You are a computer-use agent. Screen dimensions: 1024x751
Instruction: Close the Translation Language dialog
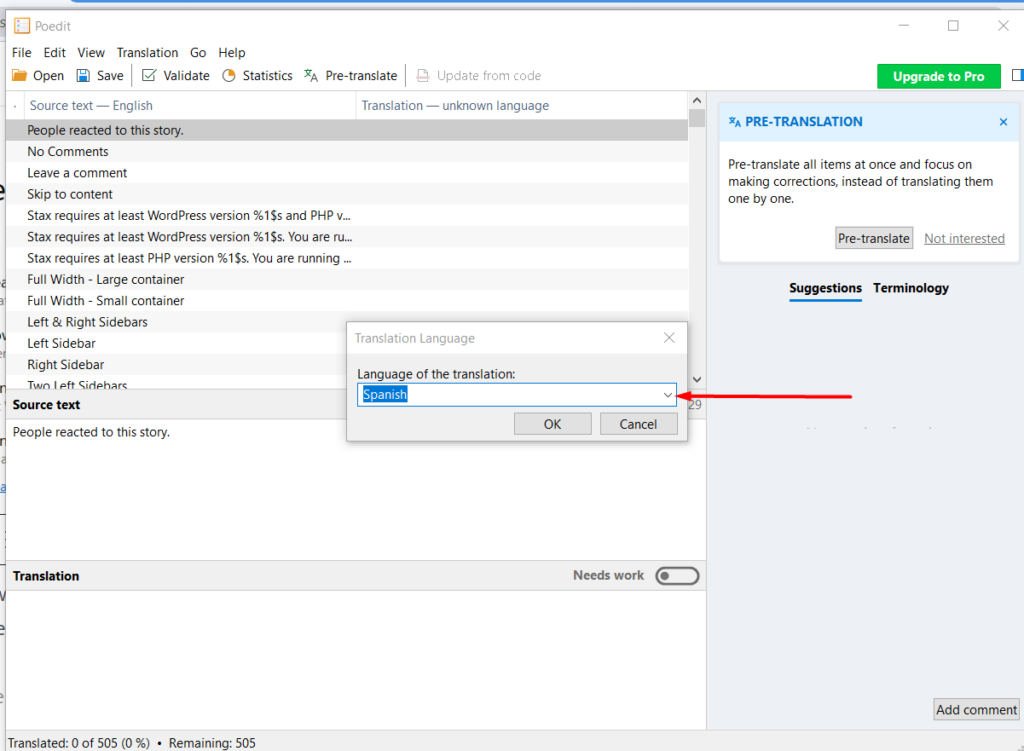tap(669, 338)
